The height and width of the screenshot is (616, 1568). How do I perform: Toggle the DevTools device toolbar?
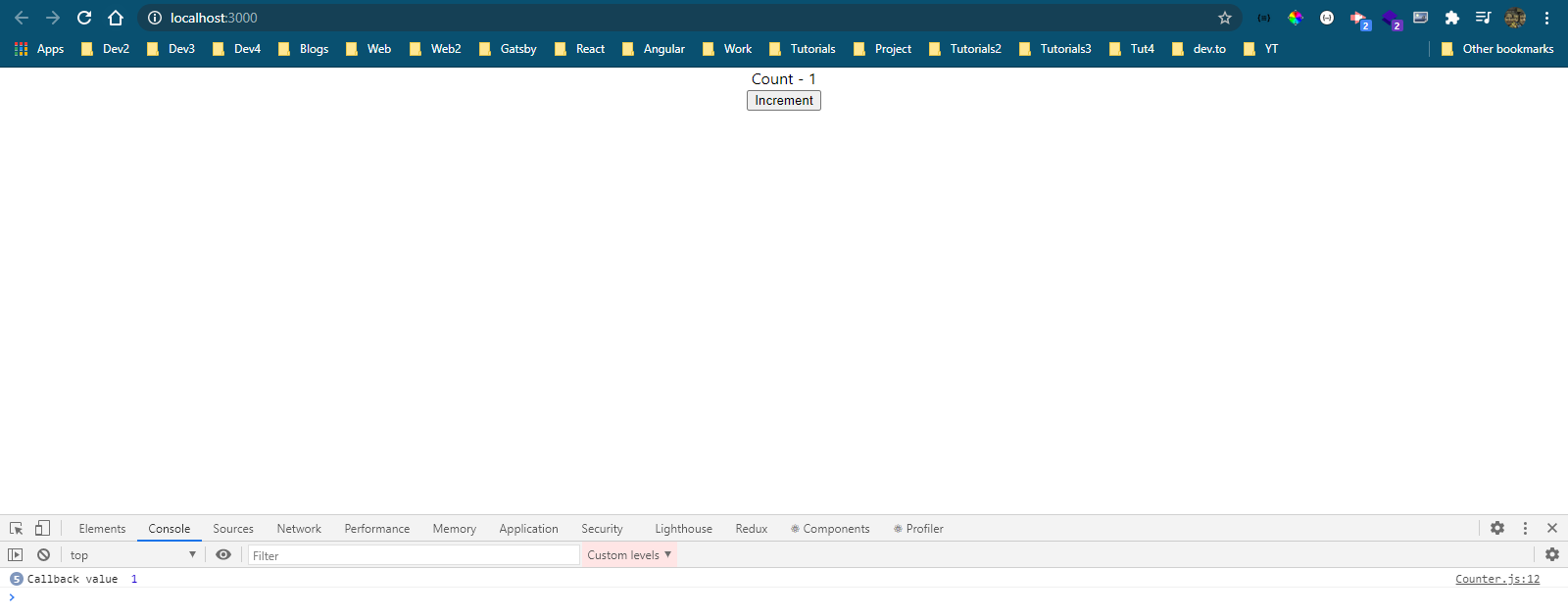(x=42, y=528)
